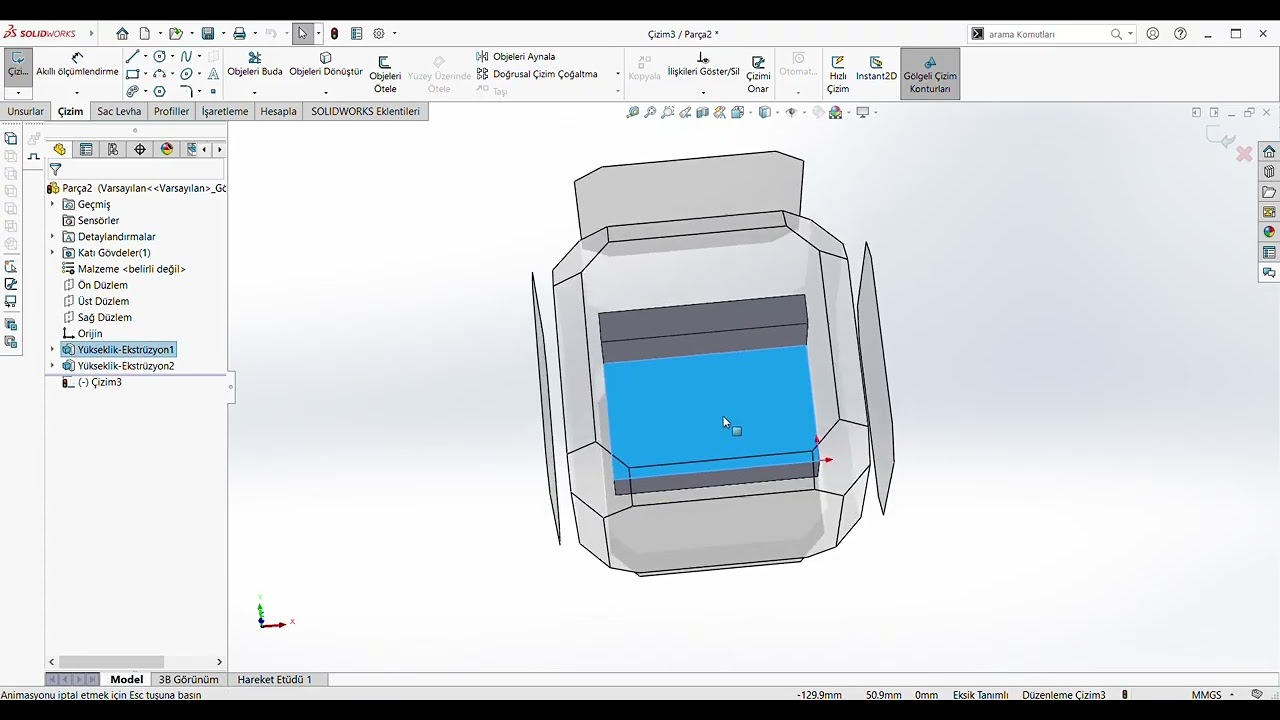Click the tree horizontal scrollbar thumb
The image size is (1280, 720).
(x=111, y=662)
